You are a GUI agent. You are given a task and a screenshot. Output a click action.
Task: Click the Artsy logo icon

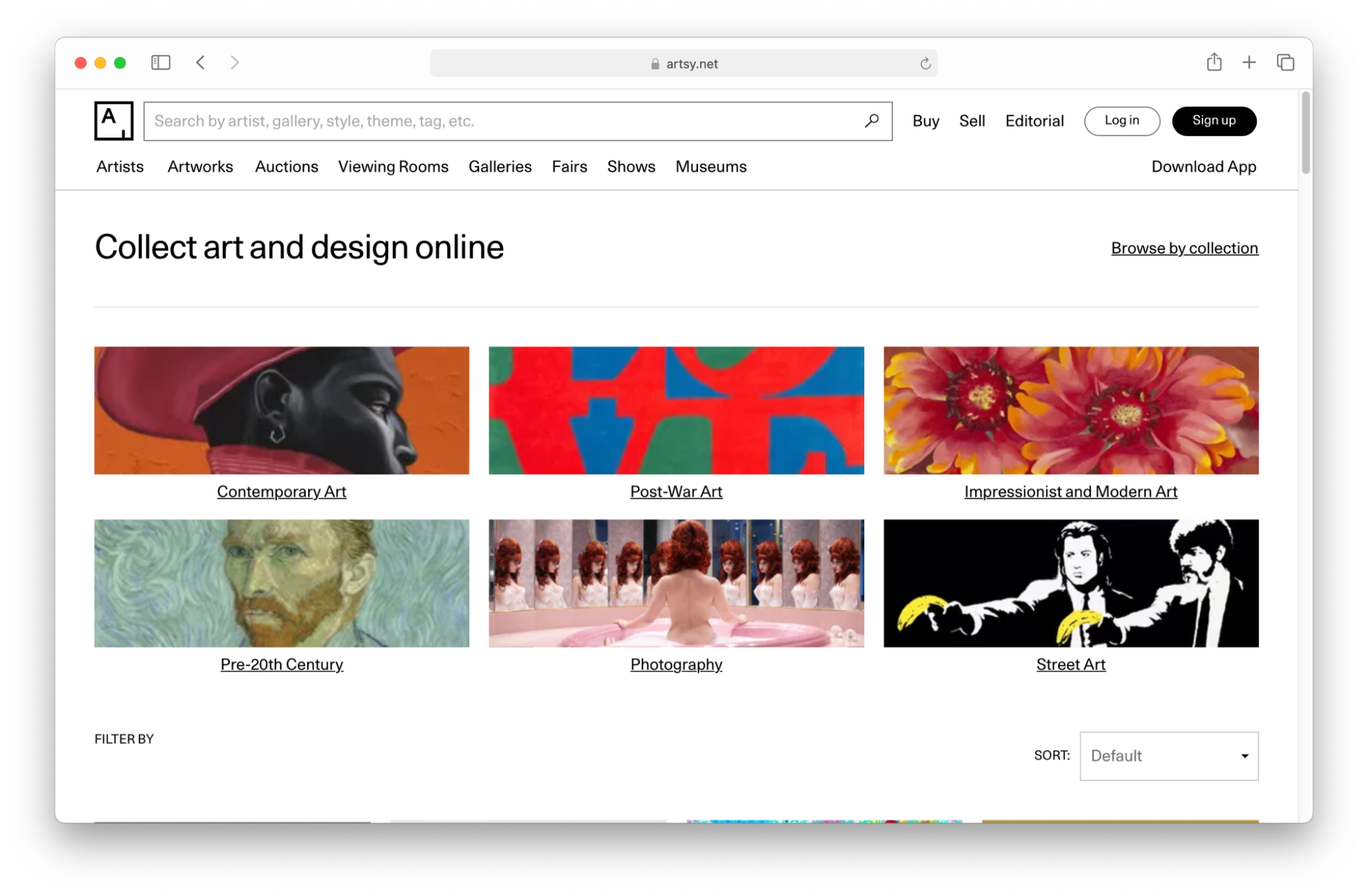pyautogui.click(x=114, y=121)
